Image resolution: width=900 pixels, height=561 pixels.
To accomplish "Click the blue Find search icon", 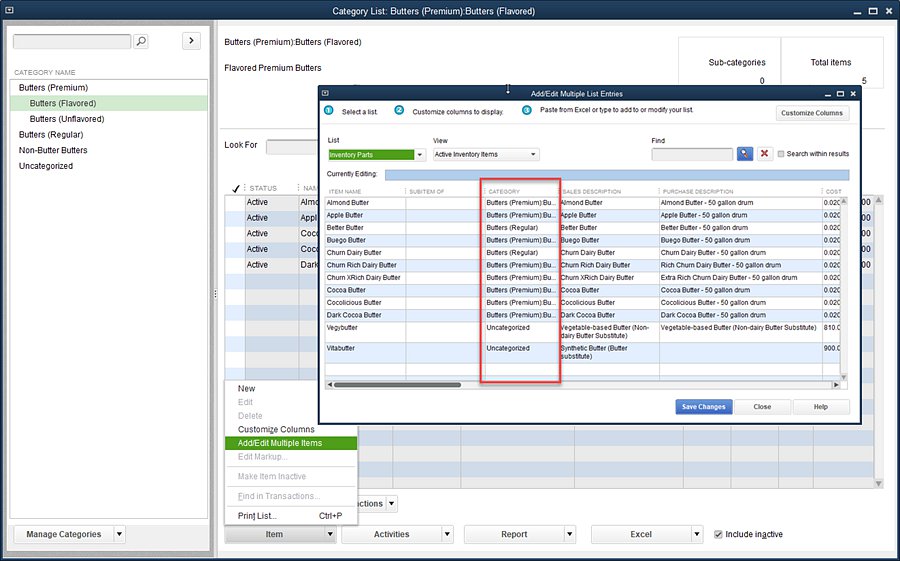I will tap(745, 154).
